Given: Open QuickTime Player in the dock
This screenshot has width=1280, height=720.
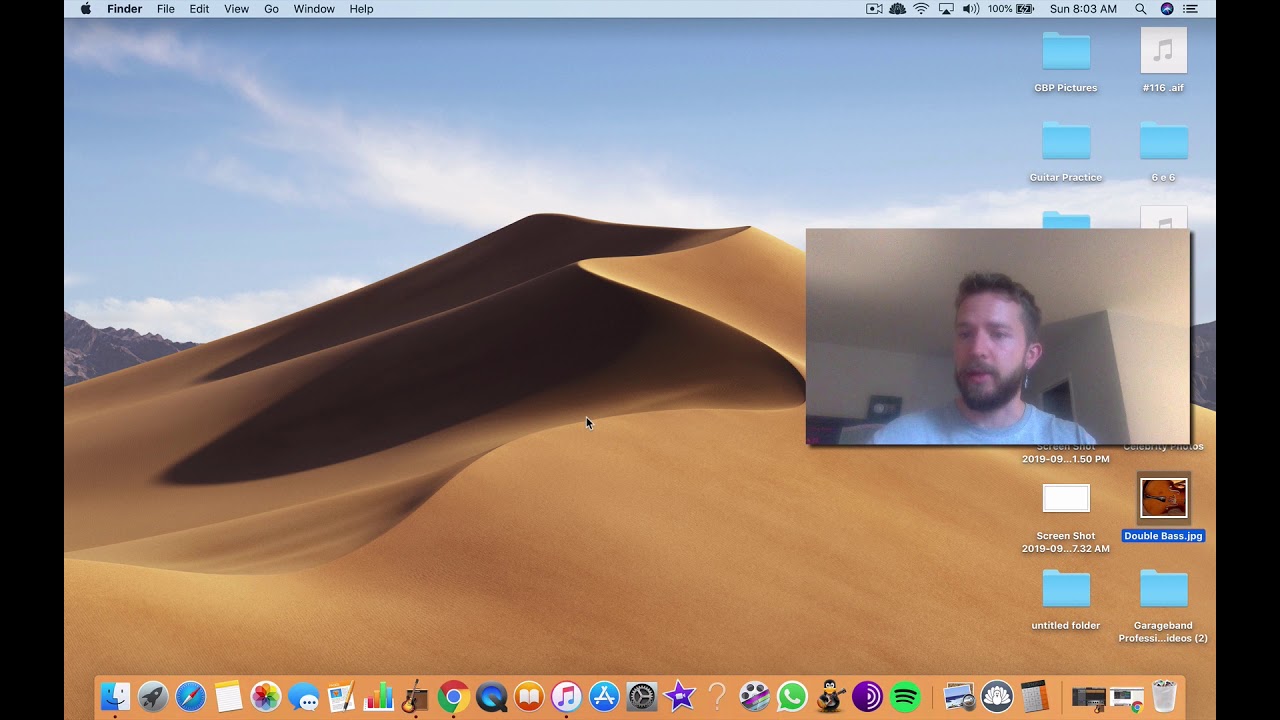Looking at the screenshot, I should 491,696.
